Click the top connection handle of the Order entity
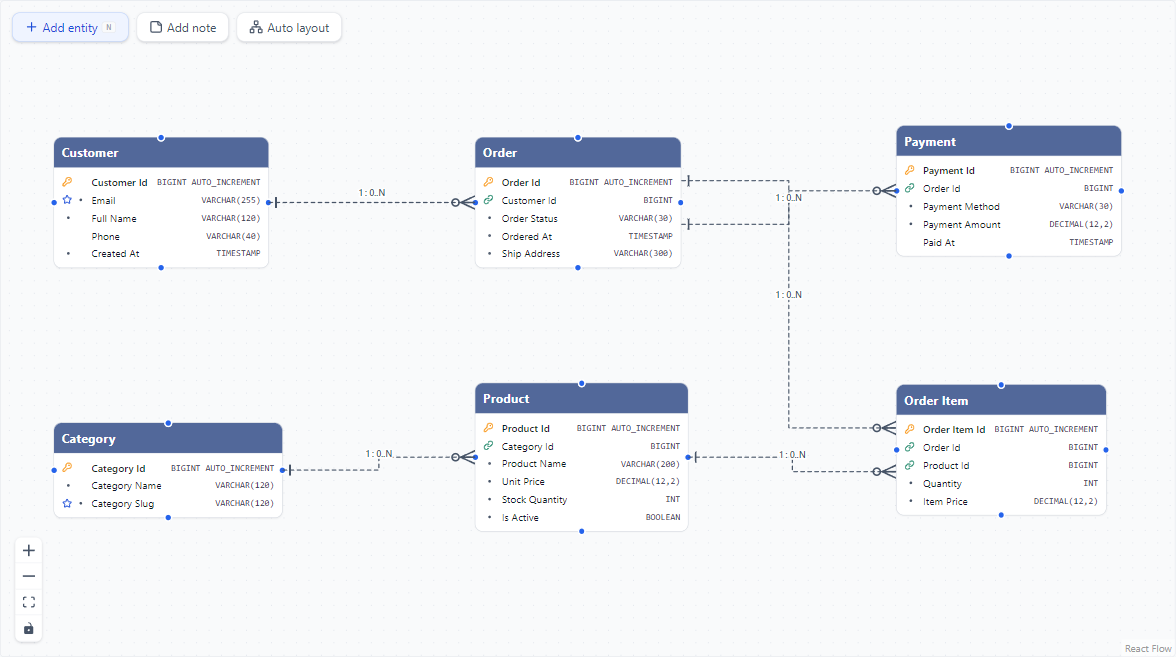 click(578, 138)
